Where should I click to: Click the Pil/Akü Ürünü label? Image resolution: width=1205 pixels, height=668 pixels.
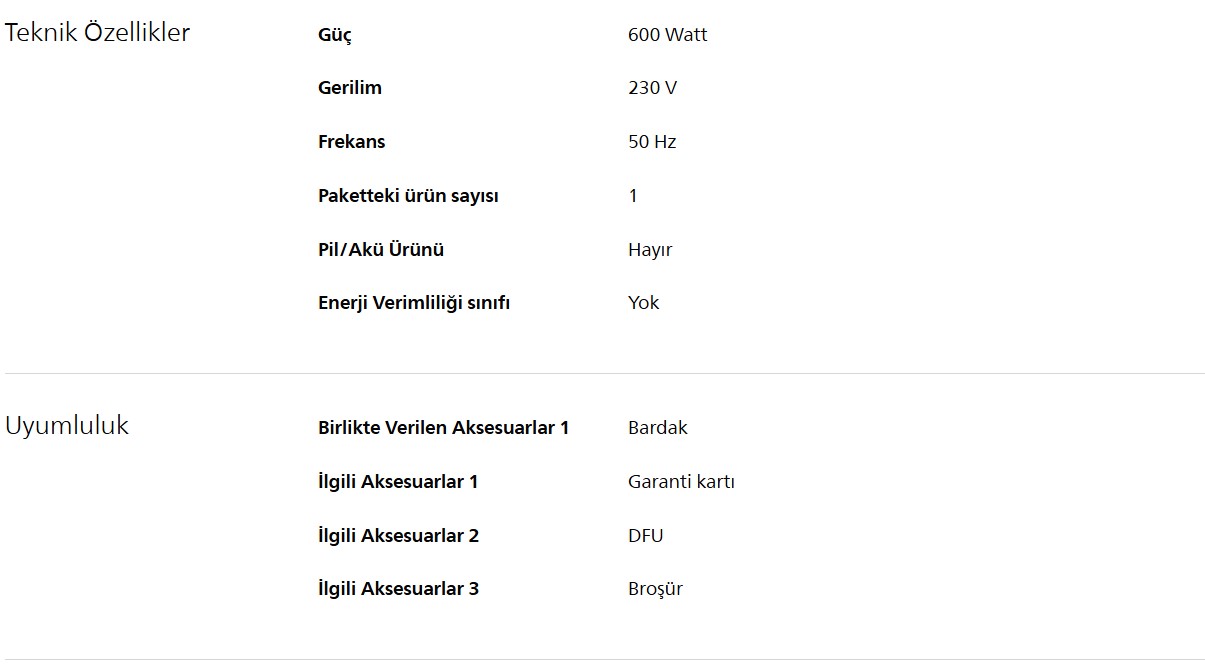tap(381, 250)
